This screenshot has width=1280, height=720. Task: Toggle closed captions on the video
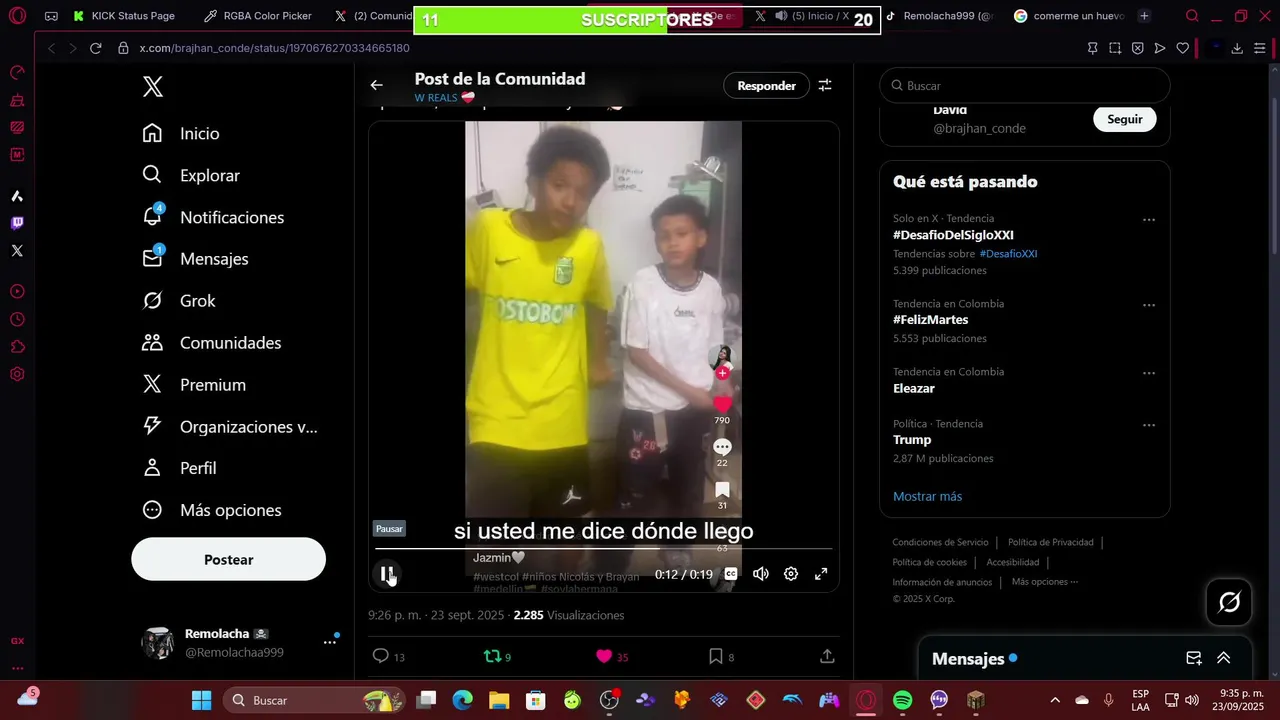pos(731,574)
